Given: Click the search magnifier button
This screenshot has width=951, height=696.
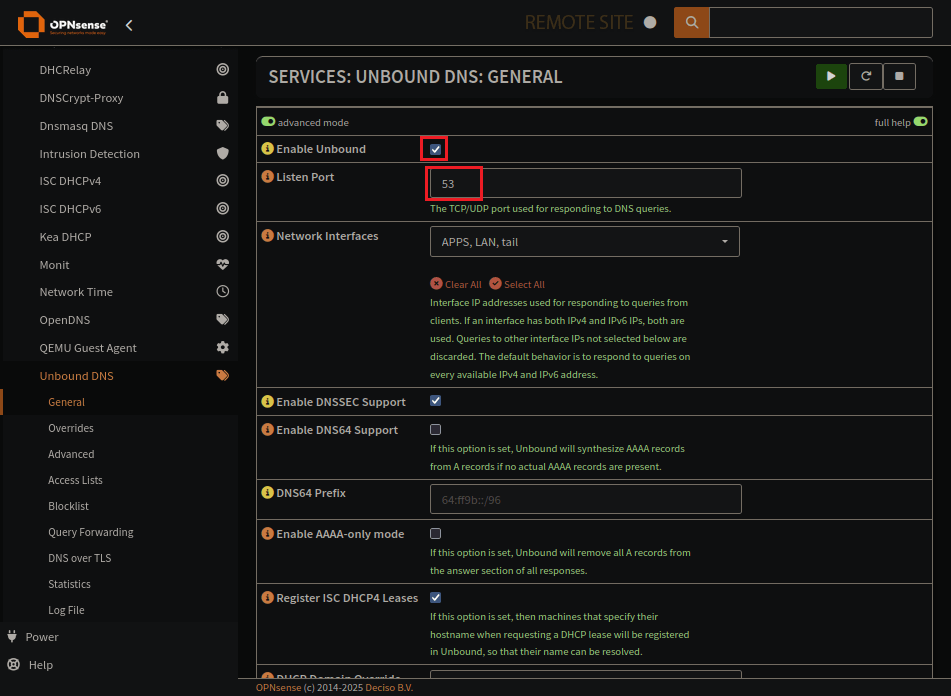Looking at the screenshot, I should point(691,22).
